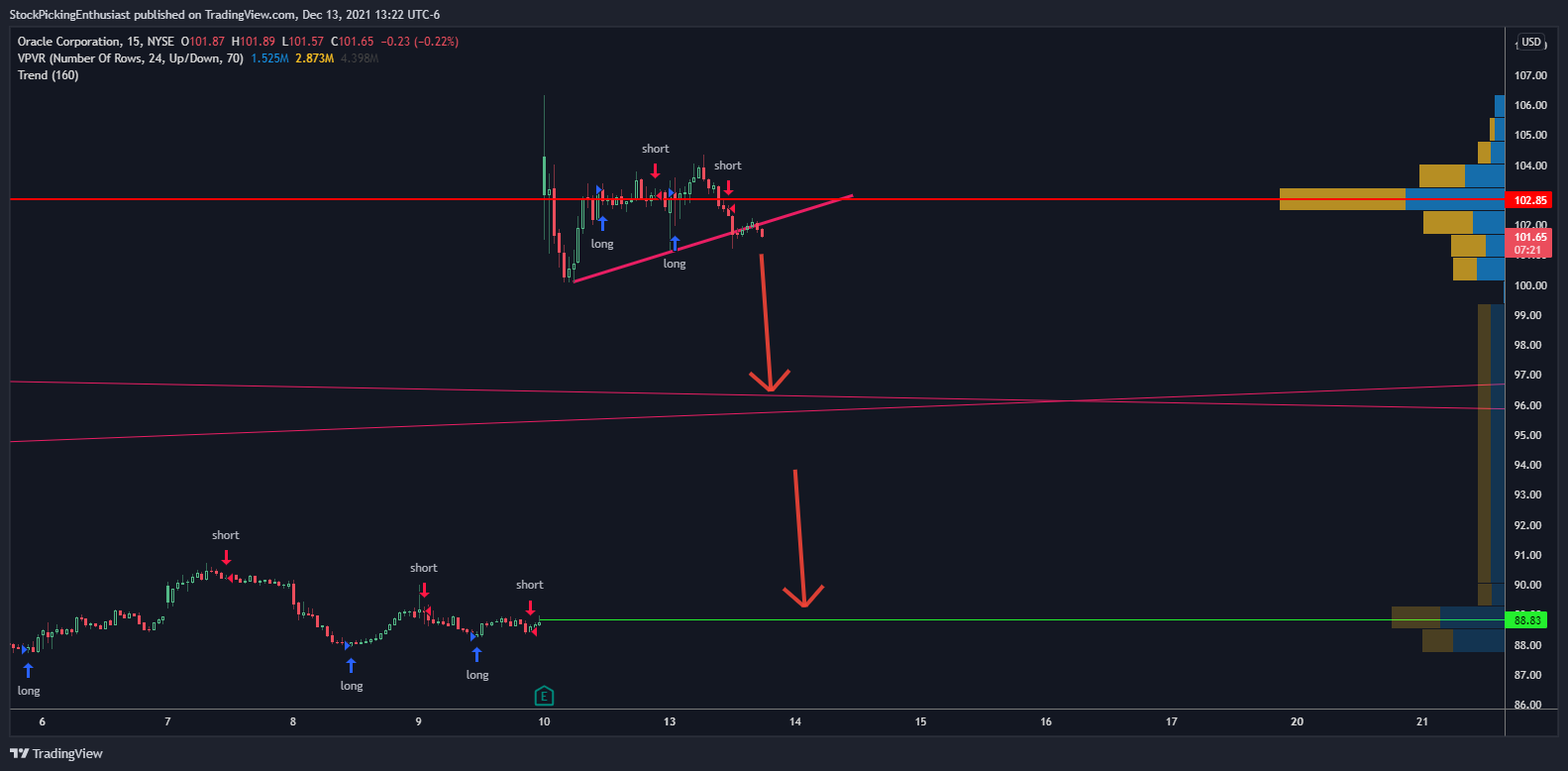This screenshot has height=771, width=1568.
Task: Click the open value O101.87
Action: (203, 42)
